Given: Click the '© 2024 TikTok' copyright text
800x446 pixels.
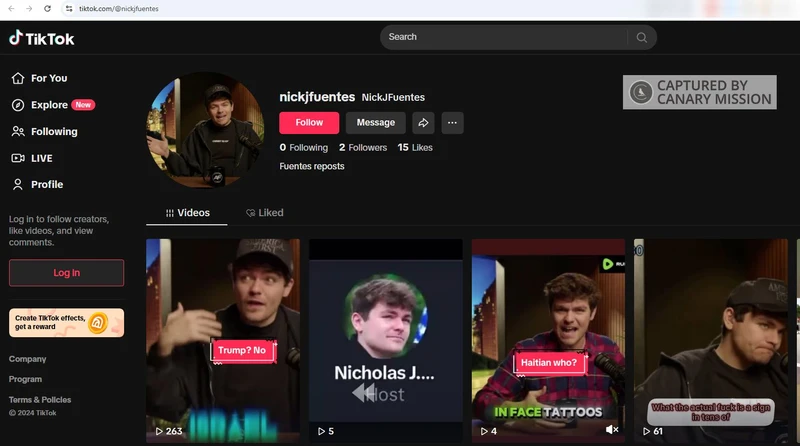Looking at the screenshot, I should (x=33, y=413).
